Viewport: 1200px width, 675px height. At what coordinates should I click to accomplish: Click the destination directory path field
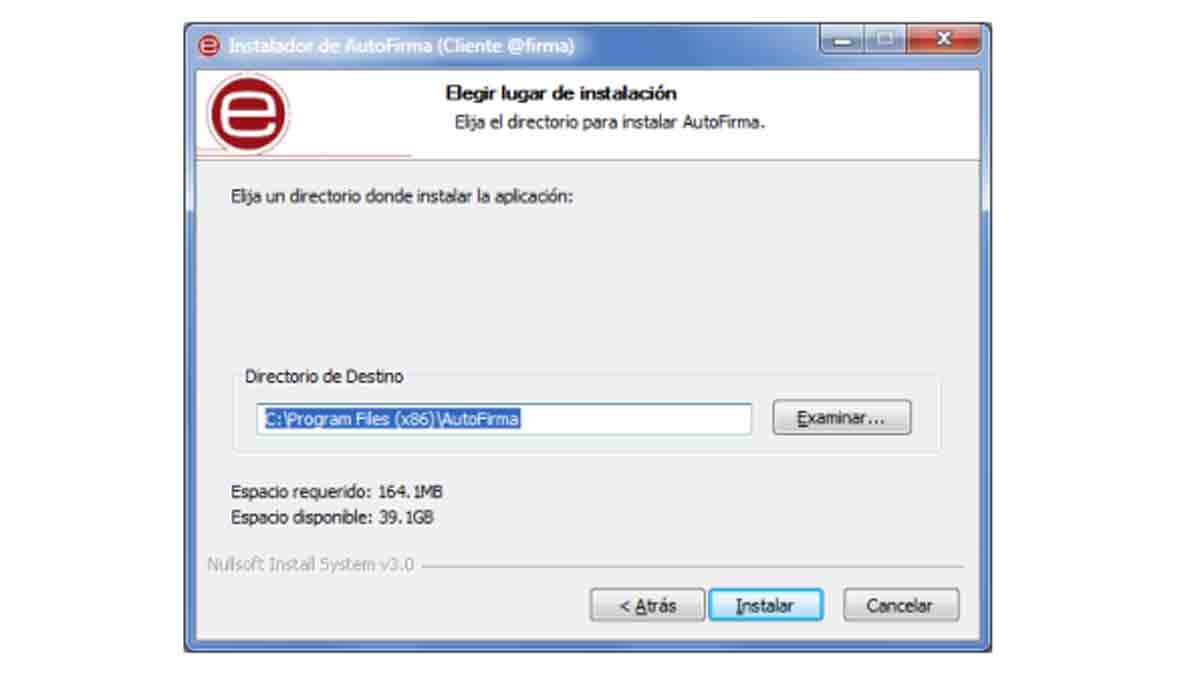(504, 419)
